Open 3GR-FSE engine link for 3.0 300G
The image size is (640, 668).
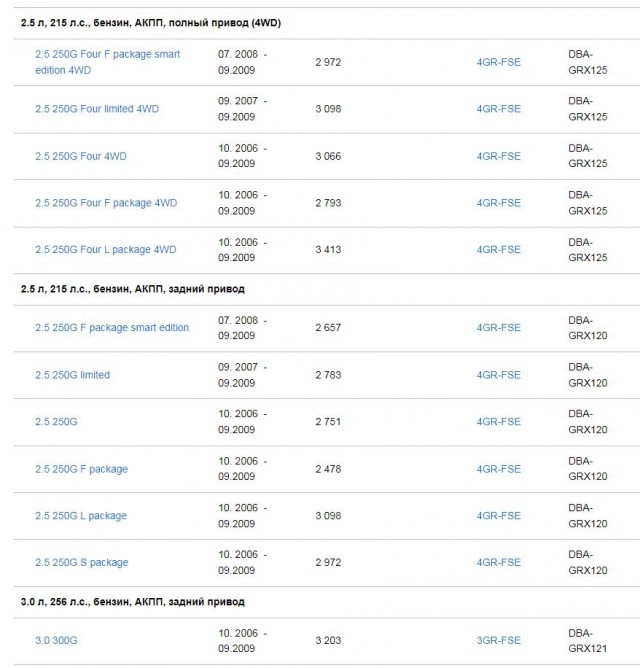click(499, 640)
